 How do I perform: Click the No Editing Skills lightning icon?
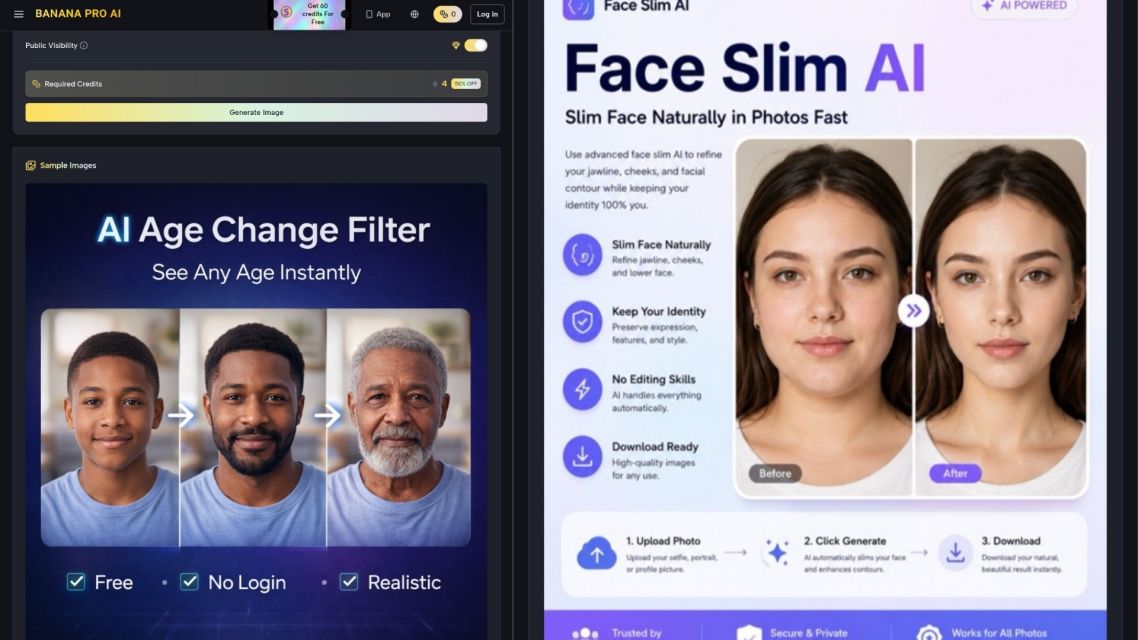click(x=582, y=390)
